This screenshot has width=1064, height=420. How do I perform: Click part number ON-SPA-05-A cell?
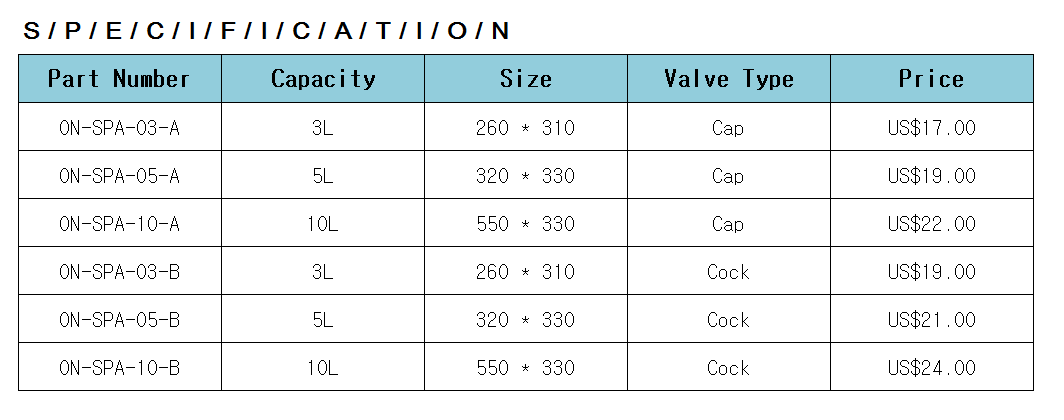coord(119,176)
